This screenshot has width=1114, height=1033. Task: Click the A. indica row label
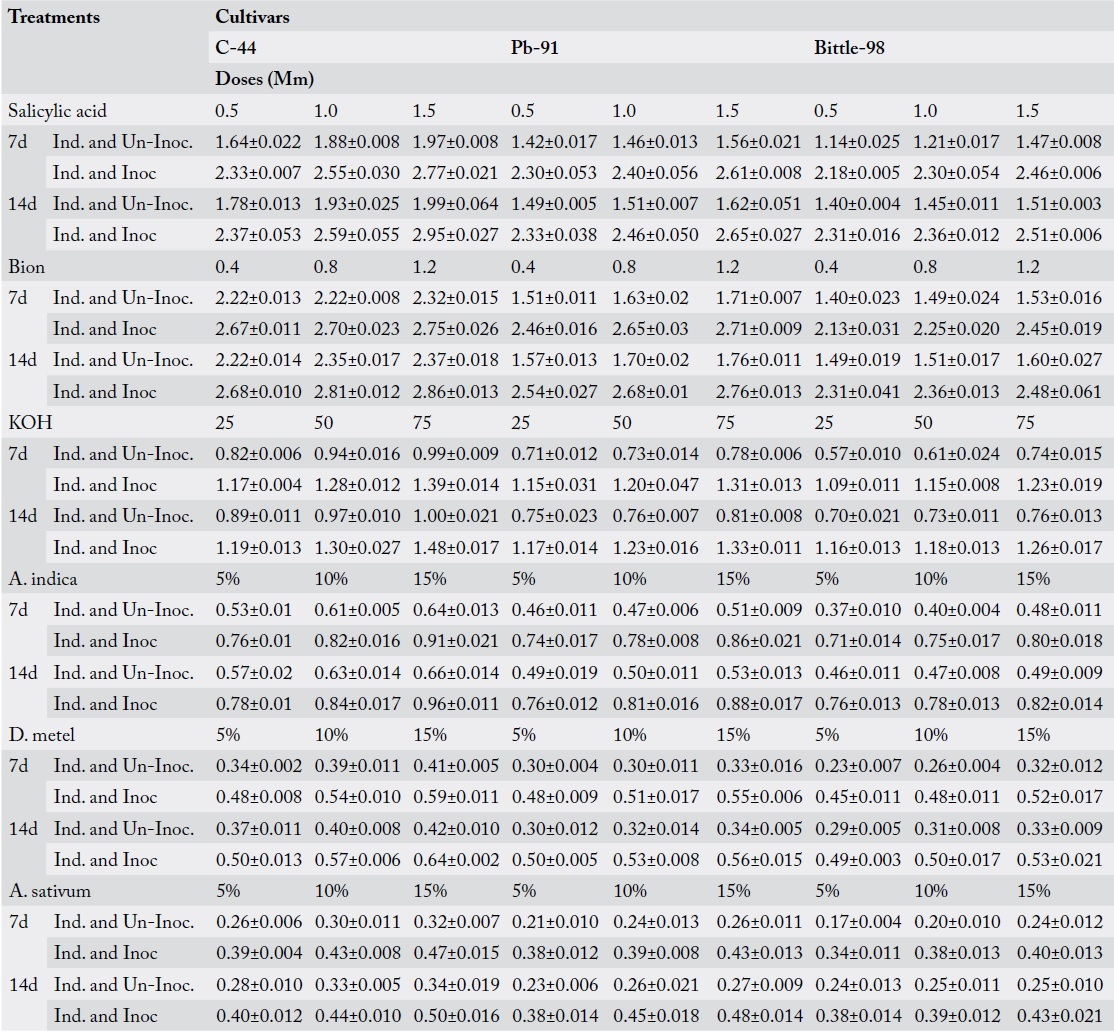(x=43, y=579)
